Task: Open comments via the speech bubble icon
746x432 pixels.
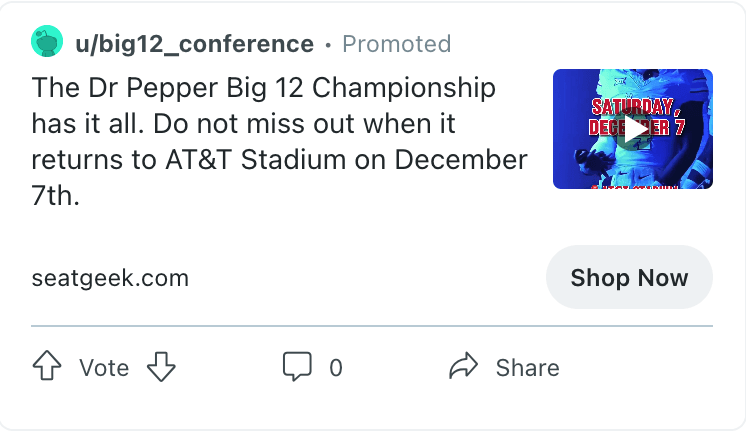Action: [297, 367]
